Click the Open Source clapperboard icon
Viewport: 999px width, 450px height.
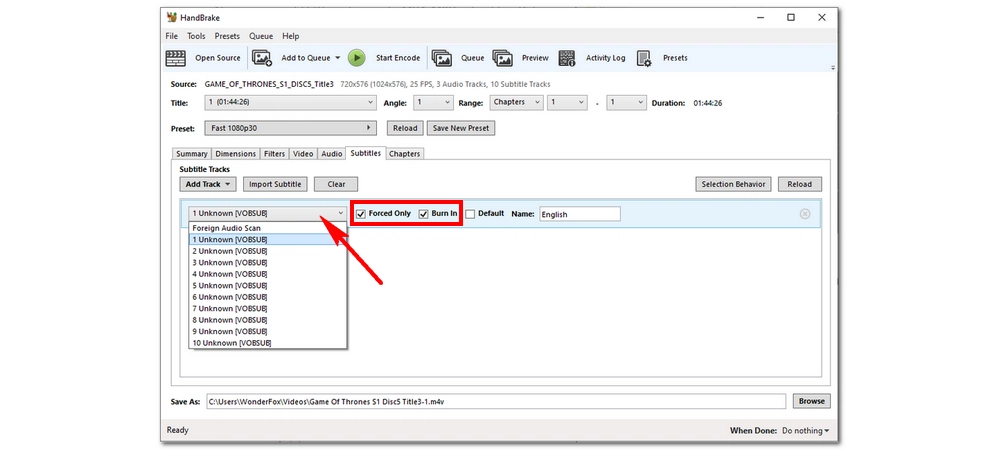176,58
